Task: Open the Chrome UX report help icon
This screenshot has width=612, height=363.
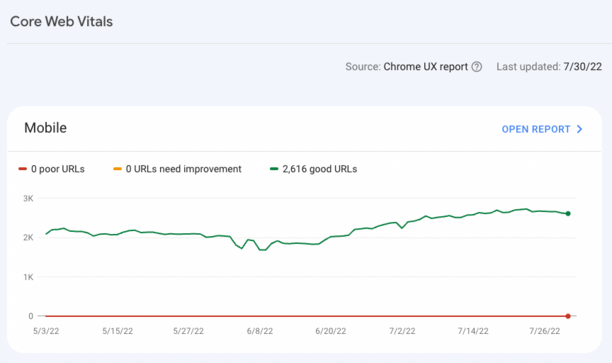Action: click(477, 67)
